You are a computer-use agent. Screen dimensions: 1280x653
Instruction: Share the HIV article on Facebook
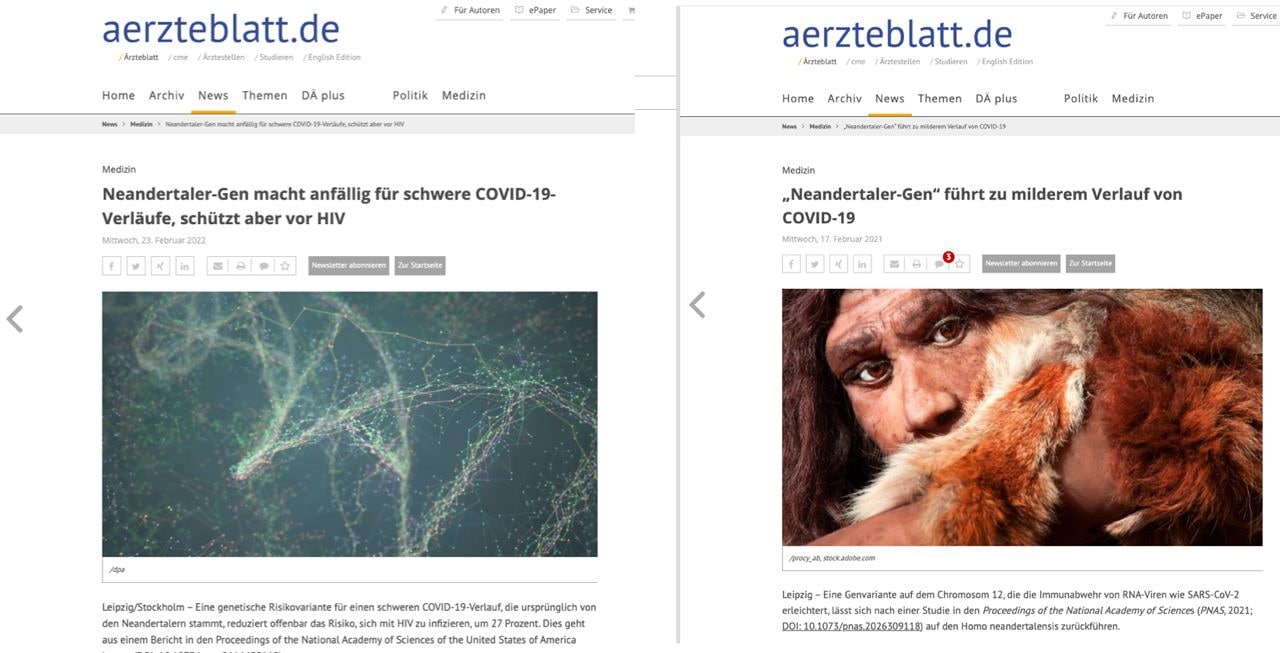coord(112,266)
